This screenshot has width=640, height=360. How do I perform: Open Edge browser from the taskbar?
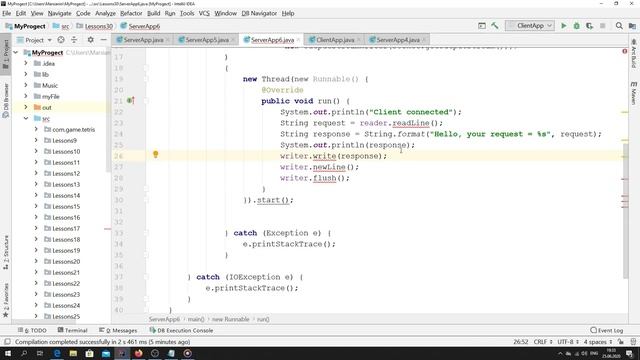(x=57, y=353)
